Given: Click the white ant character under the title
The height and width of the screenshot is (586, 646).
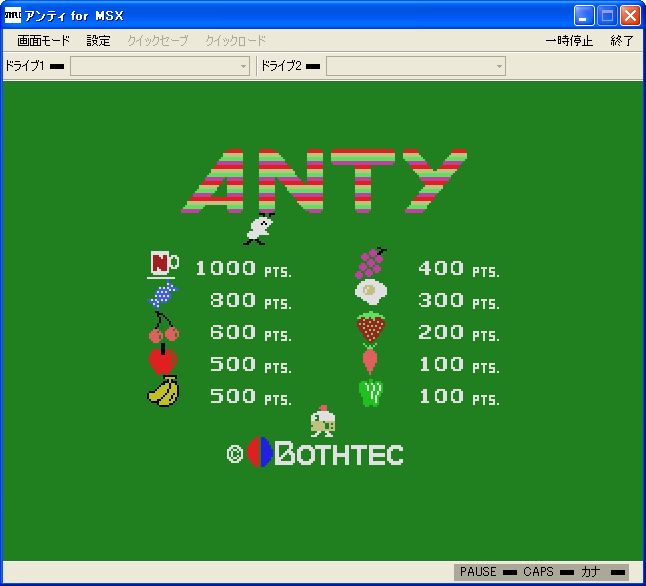Looking at the screenshot, I should pyautogui.click(x=259, y=229).
